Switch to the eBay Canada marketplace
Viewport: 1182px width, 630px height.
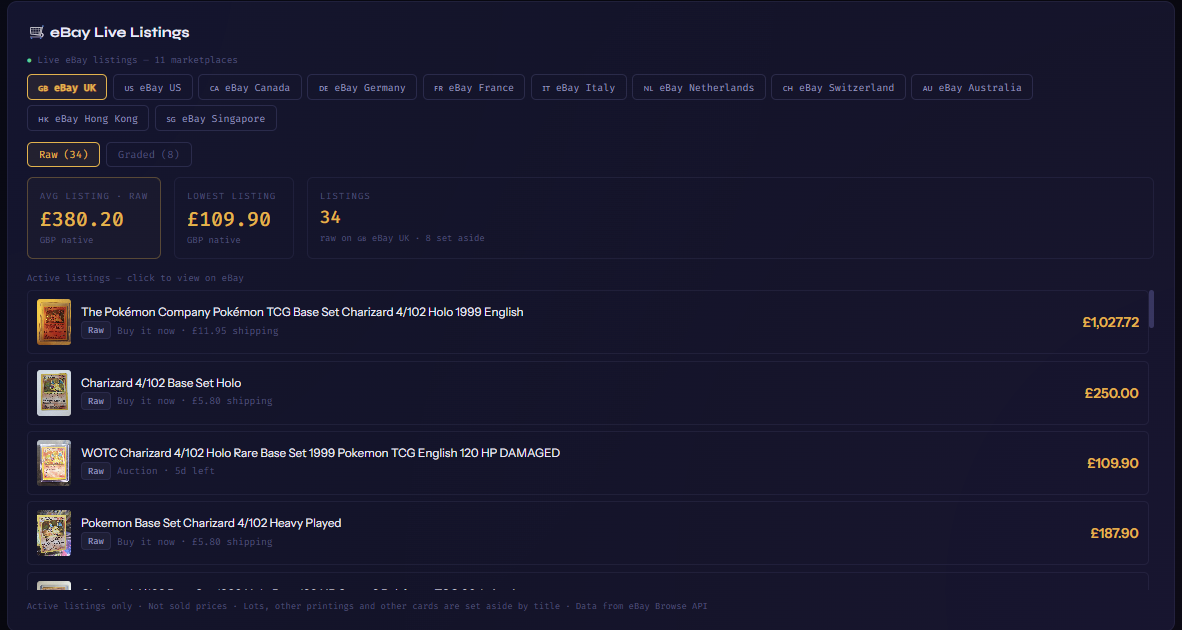point(250,87)
